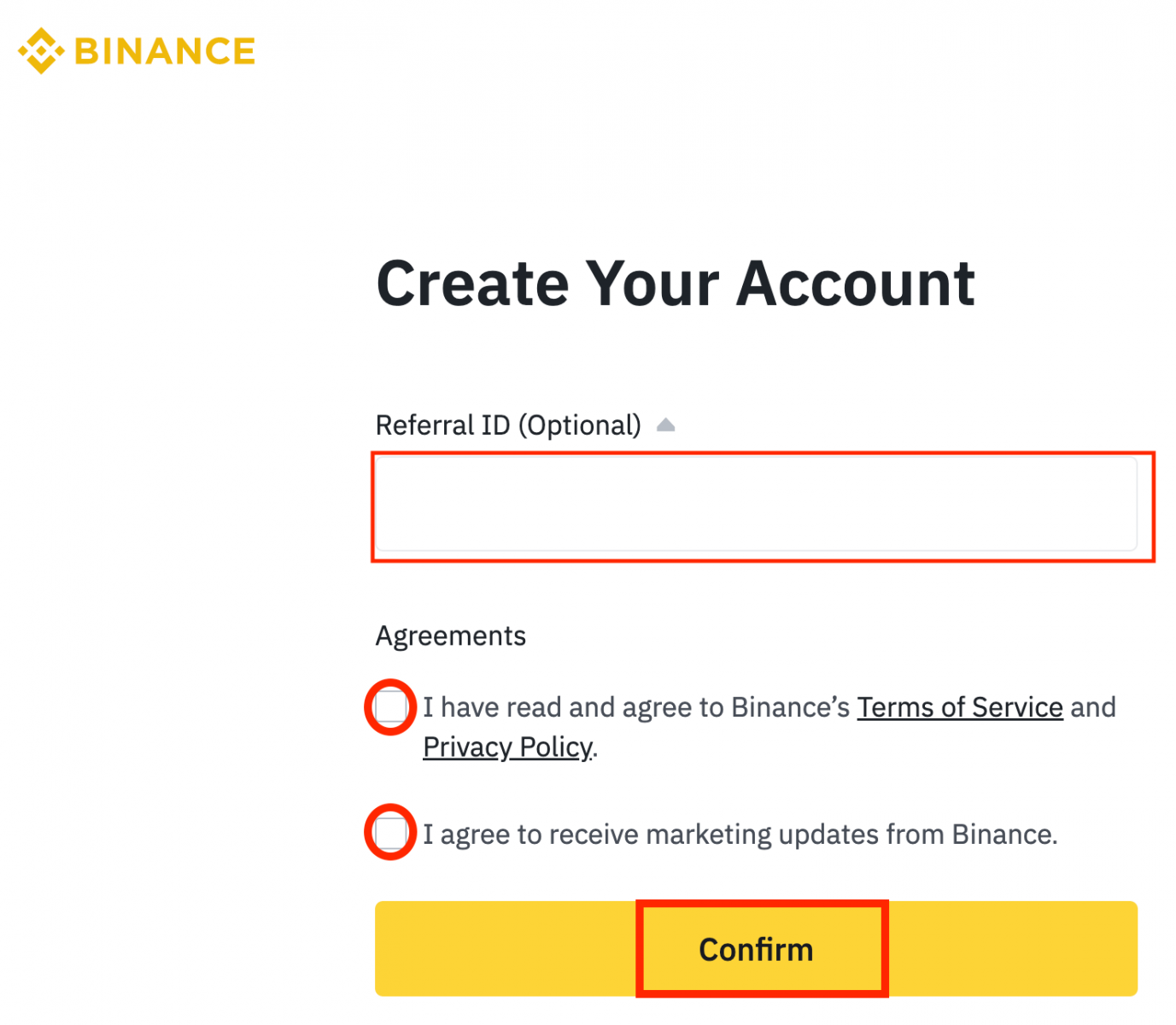Click the yellow Confirm bar at the bottom

click(x=757, y=948)
